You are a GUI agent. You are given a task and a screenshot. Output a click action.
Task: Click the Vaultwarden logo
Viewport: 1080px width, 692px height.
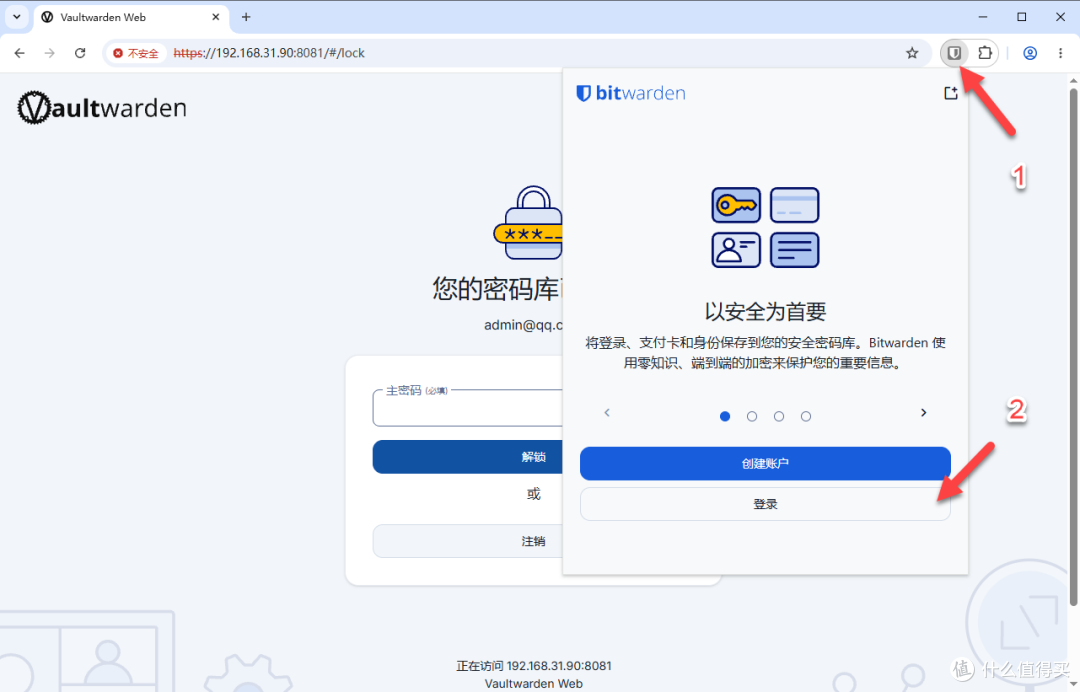[102, 107]
